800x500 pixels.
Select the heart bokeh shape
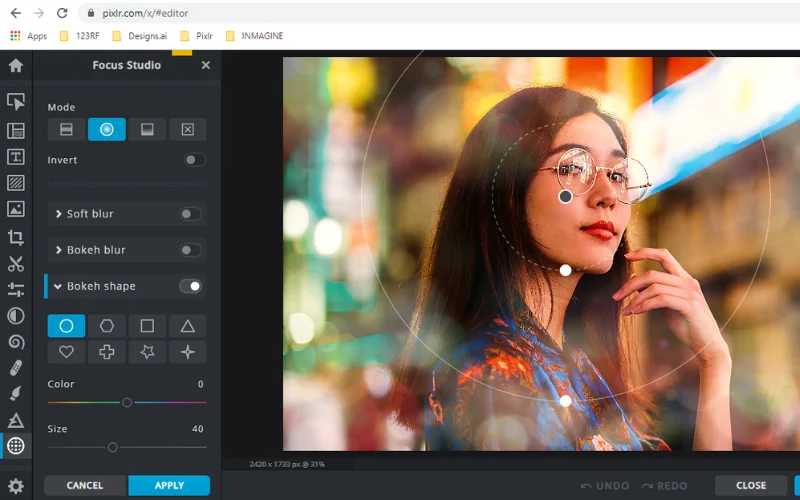click(66, 352)
